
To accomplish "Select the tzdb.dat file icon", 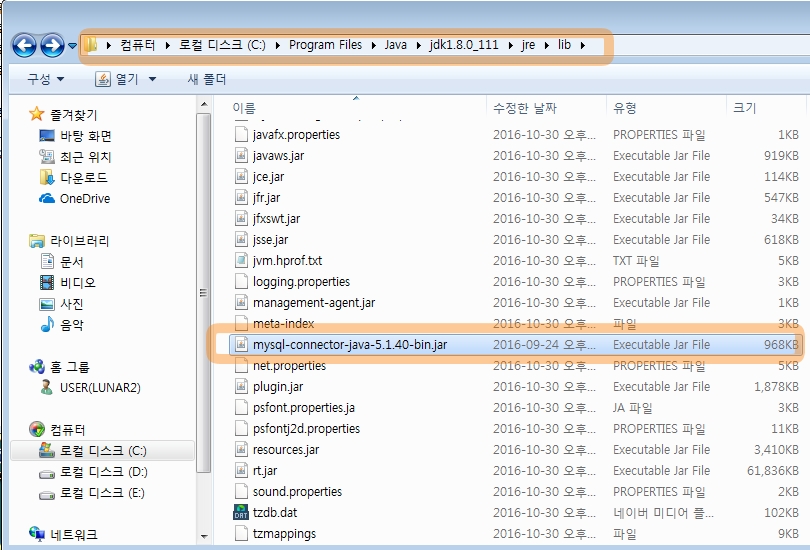I will click(241, 512).
